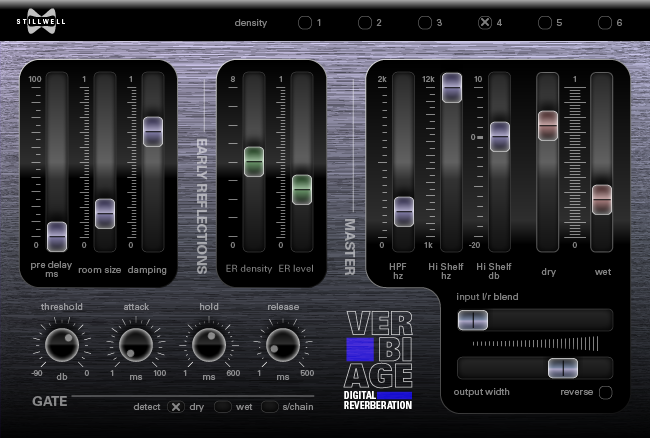Click the 'MASTER' vertical title
Image resolution: width=650 pixels, height=438 pixels.
click(x=350, y=247)
